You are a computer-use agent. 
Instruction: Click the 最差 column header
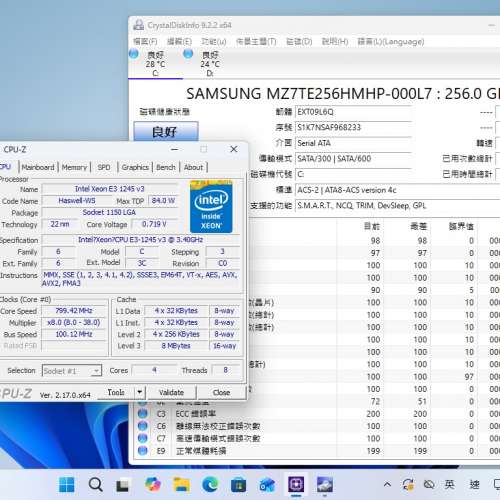tap(418, 227)
